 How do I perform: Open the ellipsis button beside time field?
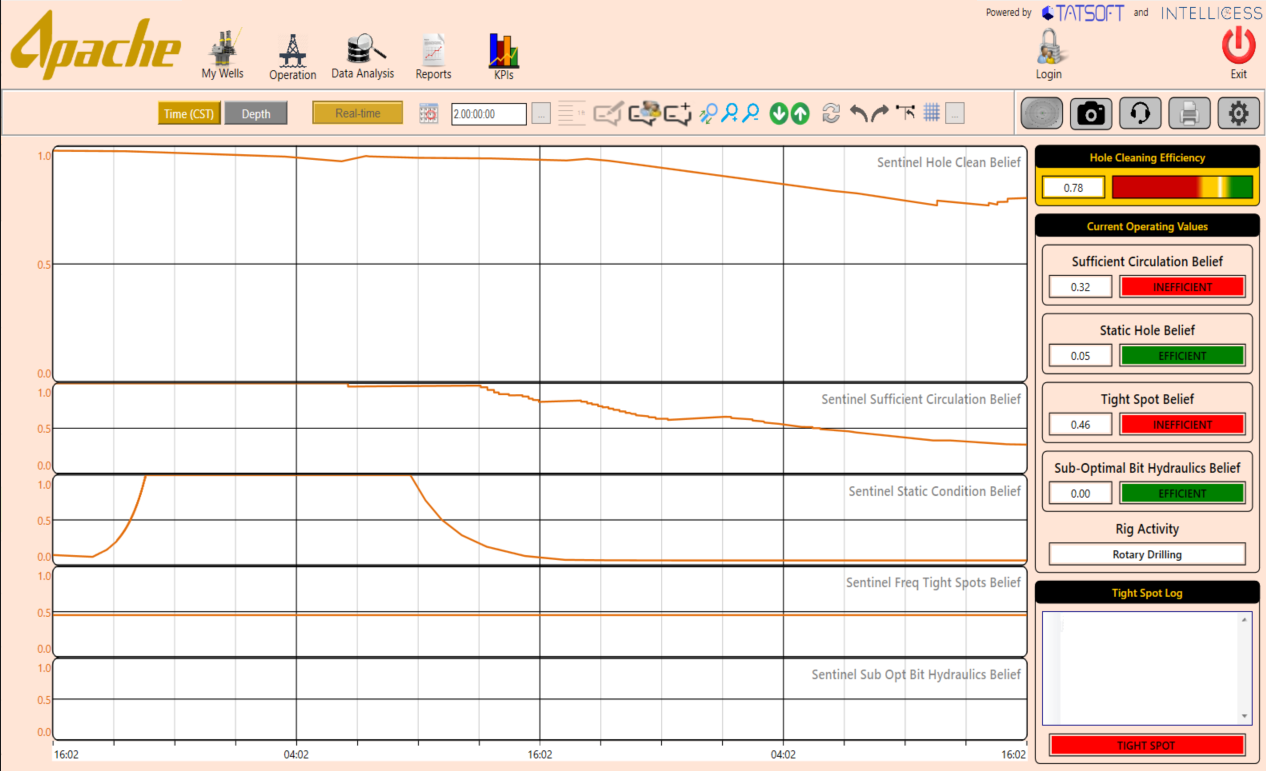[x=541, y=114]
